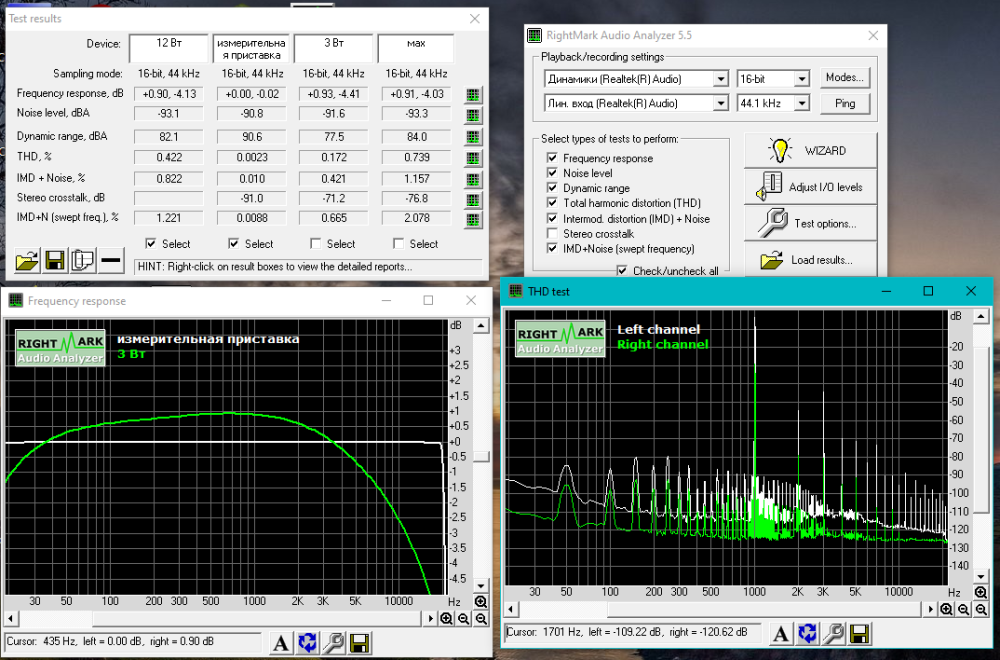Click the WIZARD button

pos(810,151)
